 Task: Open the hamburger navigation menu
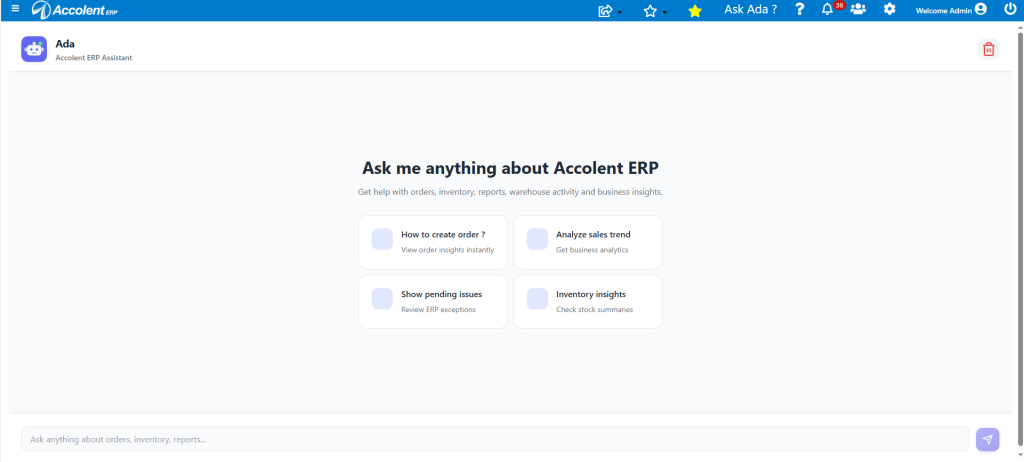point(16,8)
